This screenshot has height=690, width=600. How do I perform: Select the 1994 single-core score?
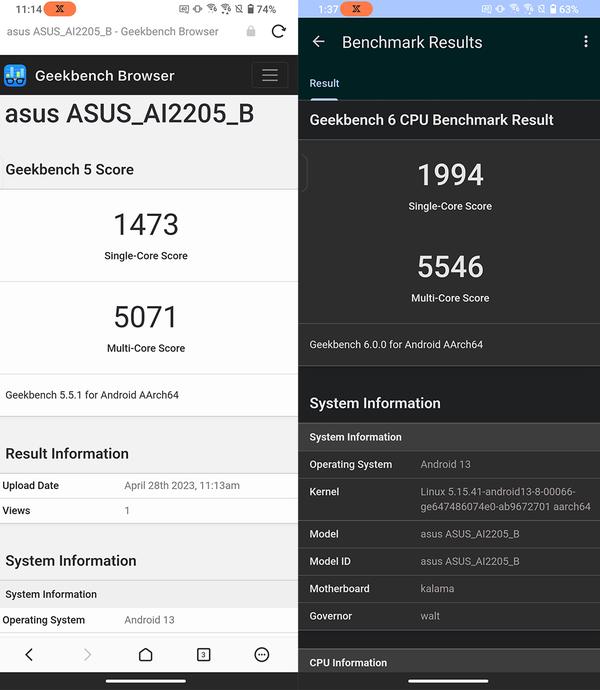(450, 175)
